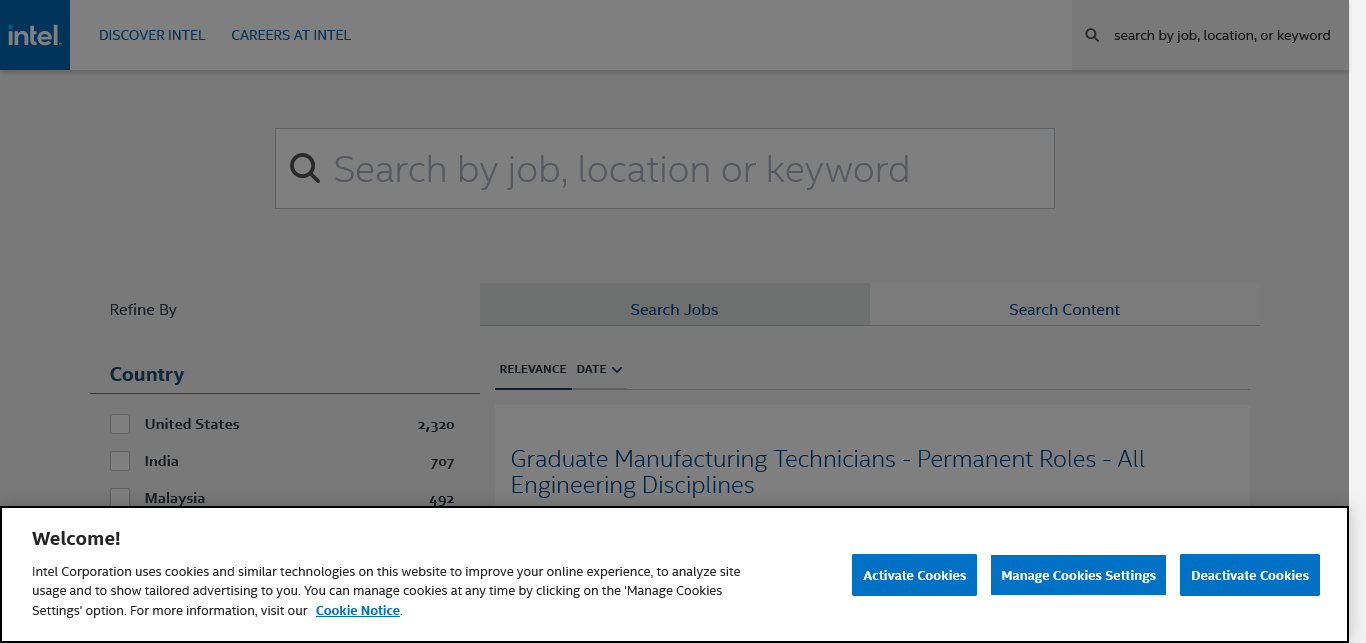Sort results by Relevance
The width and height of the screenshot is (1366, 643).
coord(533,369)
